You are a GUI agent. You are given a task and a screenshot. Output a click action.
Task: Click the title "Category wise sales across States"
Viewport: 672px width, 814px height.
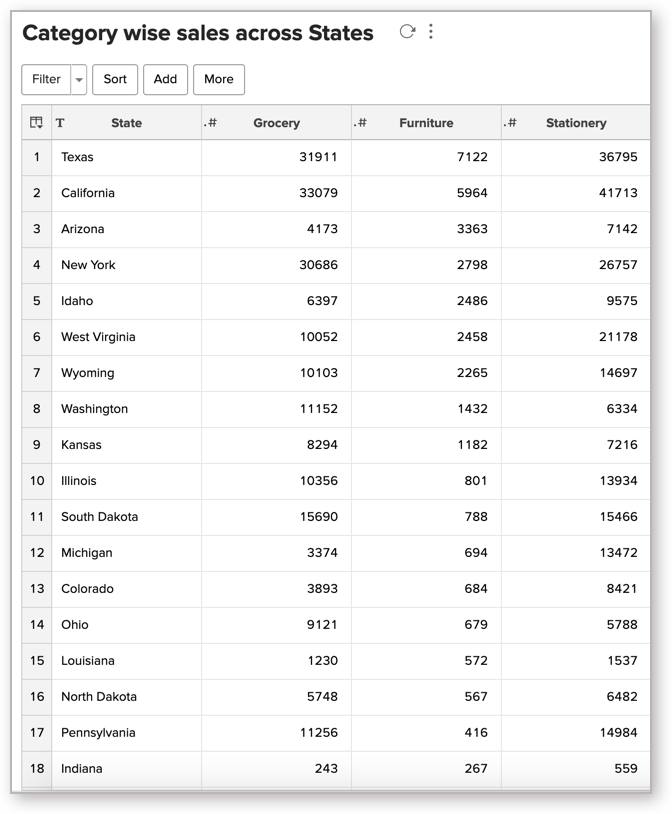(198, 33)
